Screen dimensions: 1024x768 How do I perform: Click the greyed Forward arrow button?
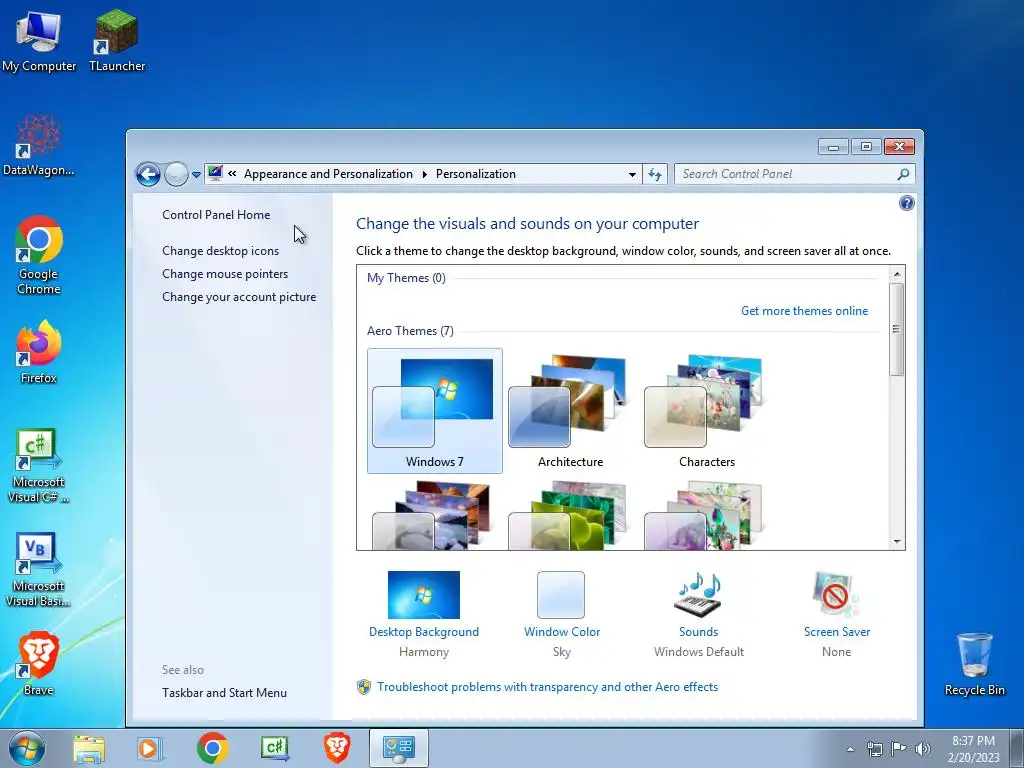pos(176,174)
